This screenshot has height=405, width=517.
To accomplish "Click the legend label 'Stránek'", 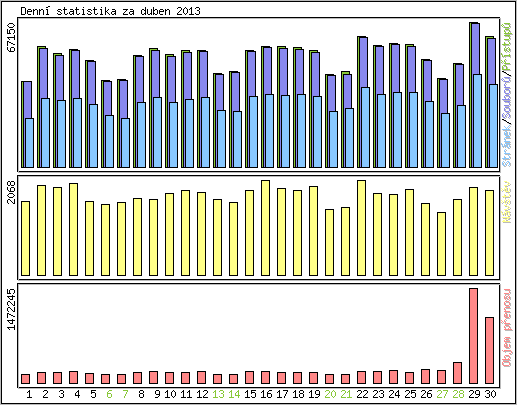I will click(x=507, y=145).
